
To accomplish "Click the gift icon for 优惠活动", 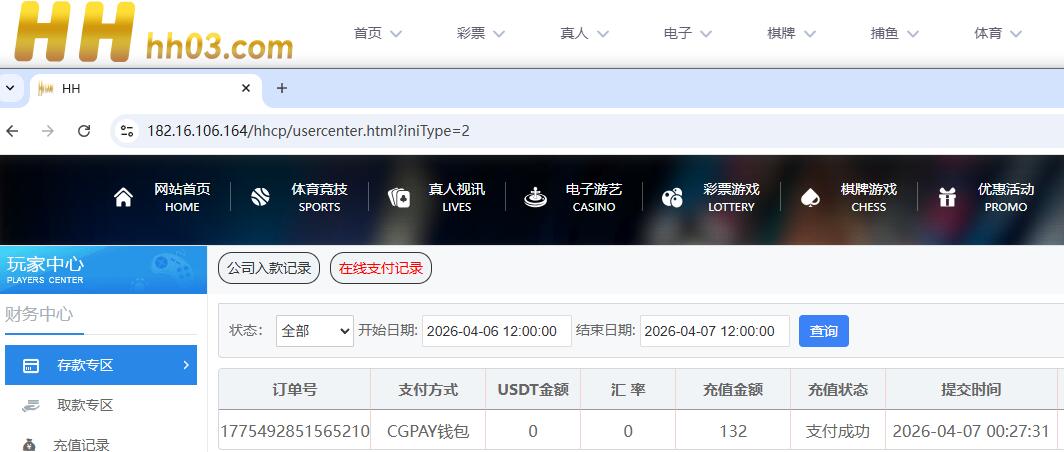I will (947, 197).
